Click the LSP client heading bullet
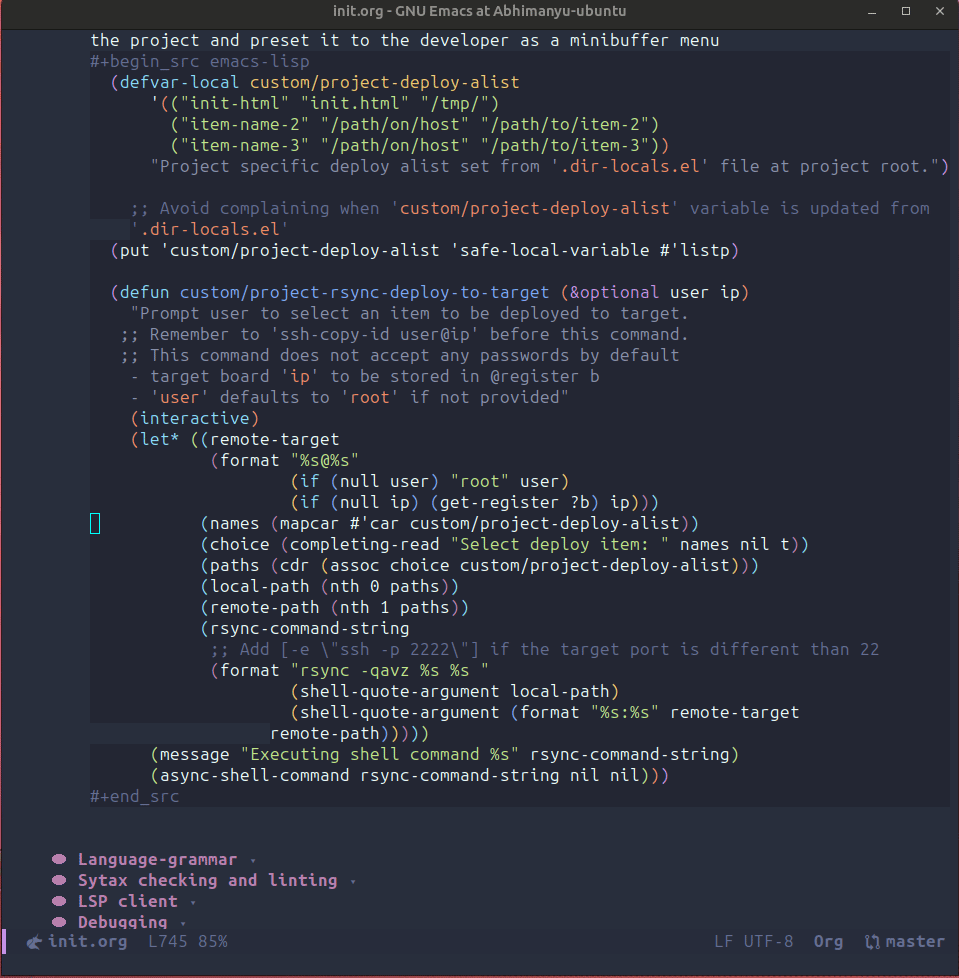This screenshot has width=959, height=978. click(59, 901)
